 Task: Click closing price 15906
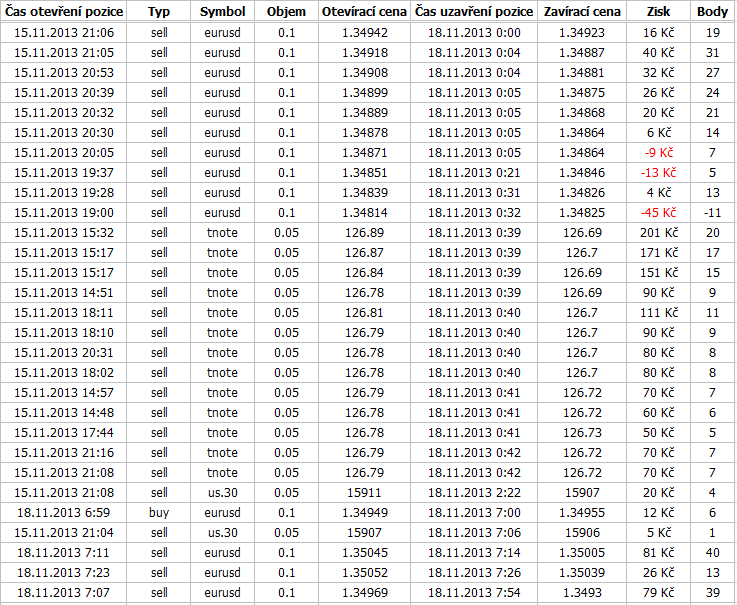coord(582,533)
